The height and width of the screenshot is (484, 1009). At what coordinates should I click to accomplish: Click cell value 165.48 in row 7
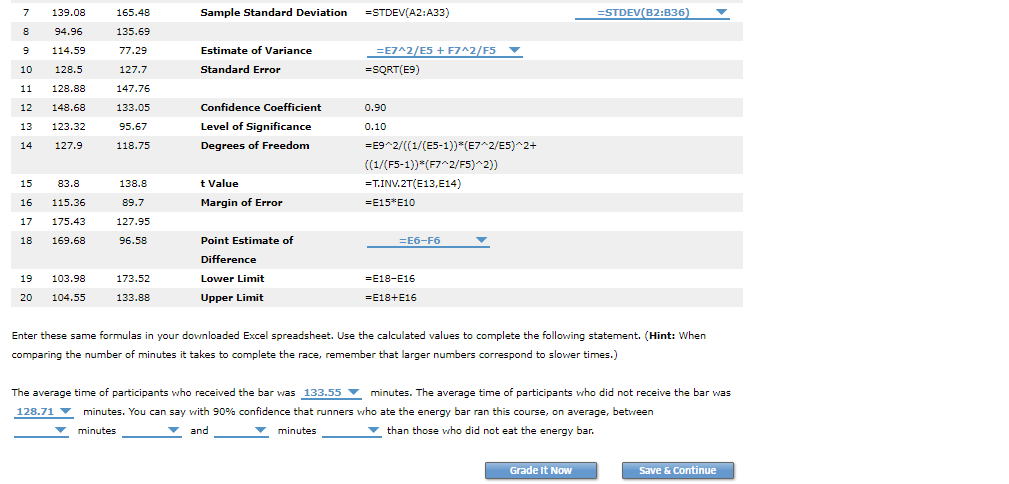coord(133,13)
